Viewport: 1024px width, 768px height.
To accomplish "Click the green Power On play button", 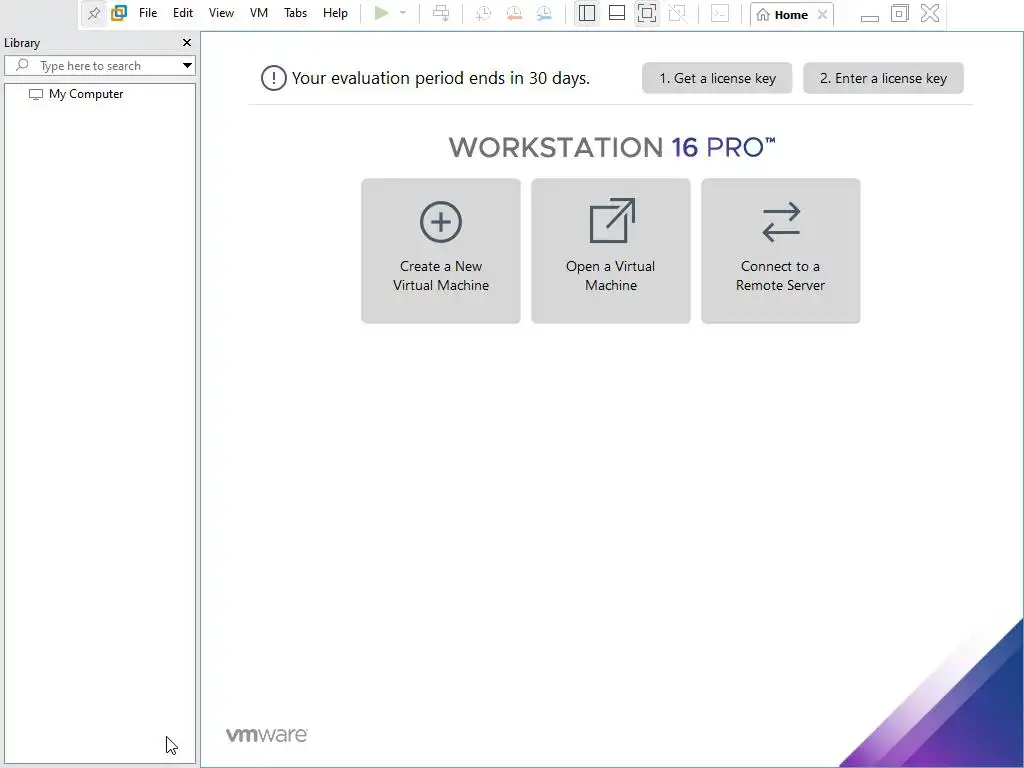I will (x=381, y=13).
